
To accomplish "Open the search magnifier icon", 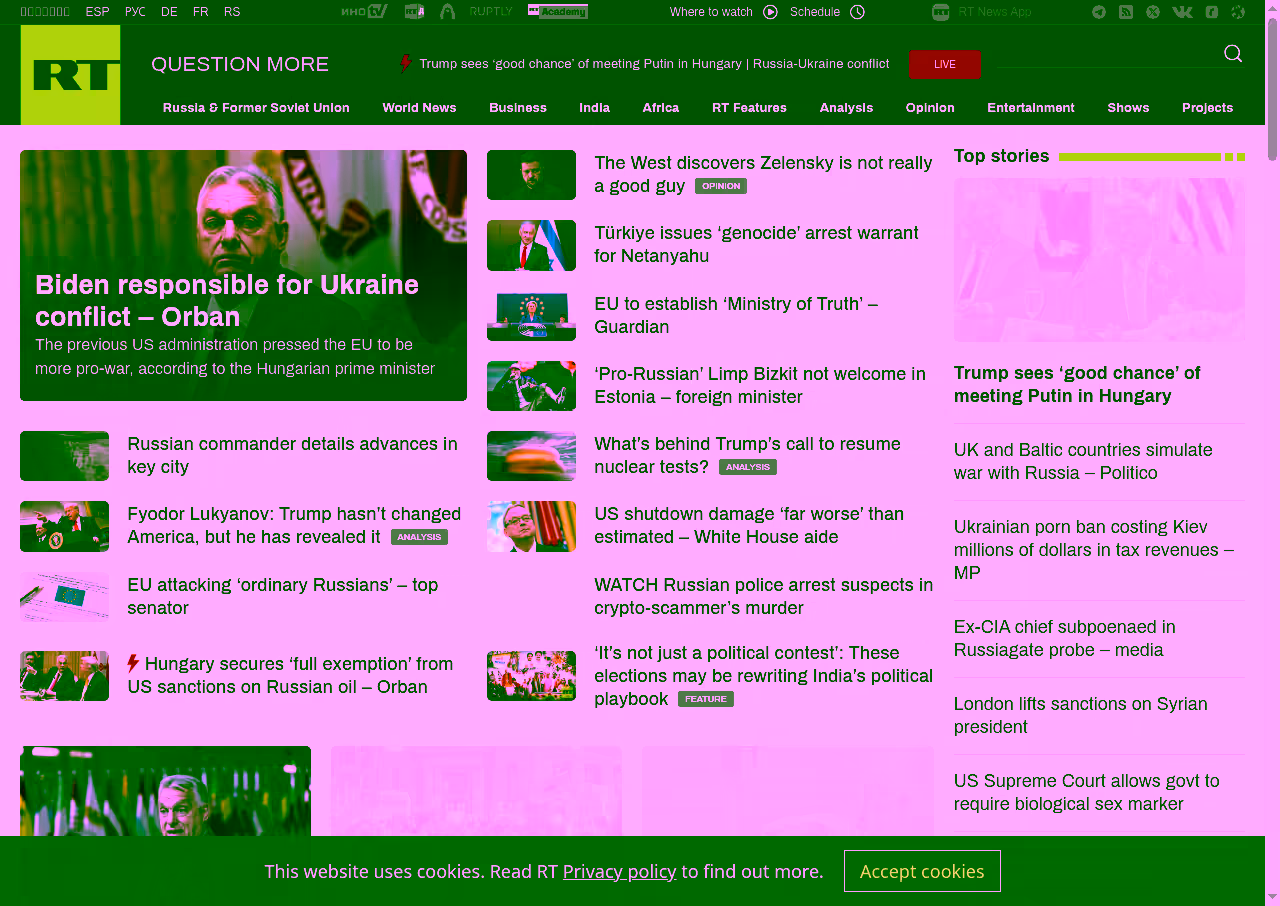I will pyautogui.click(x=1233, y=54).
